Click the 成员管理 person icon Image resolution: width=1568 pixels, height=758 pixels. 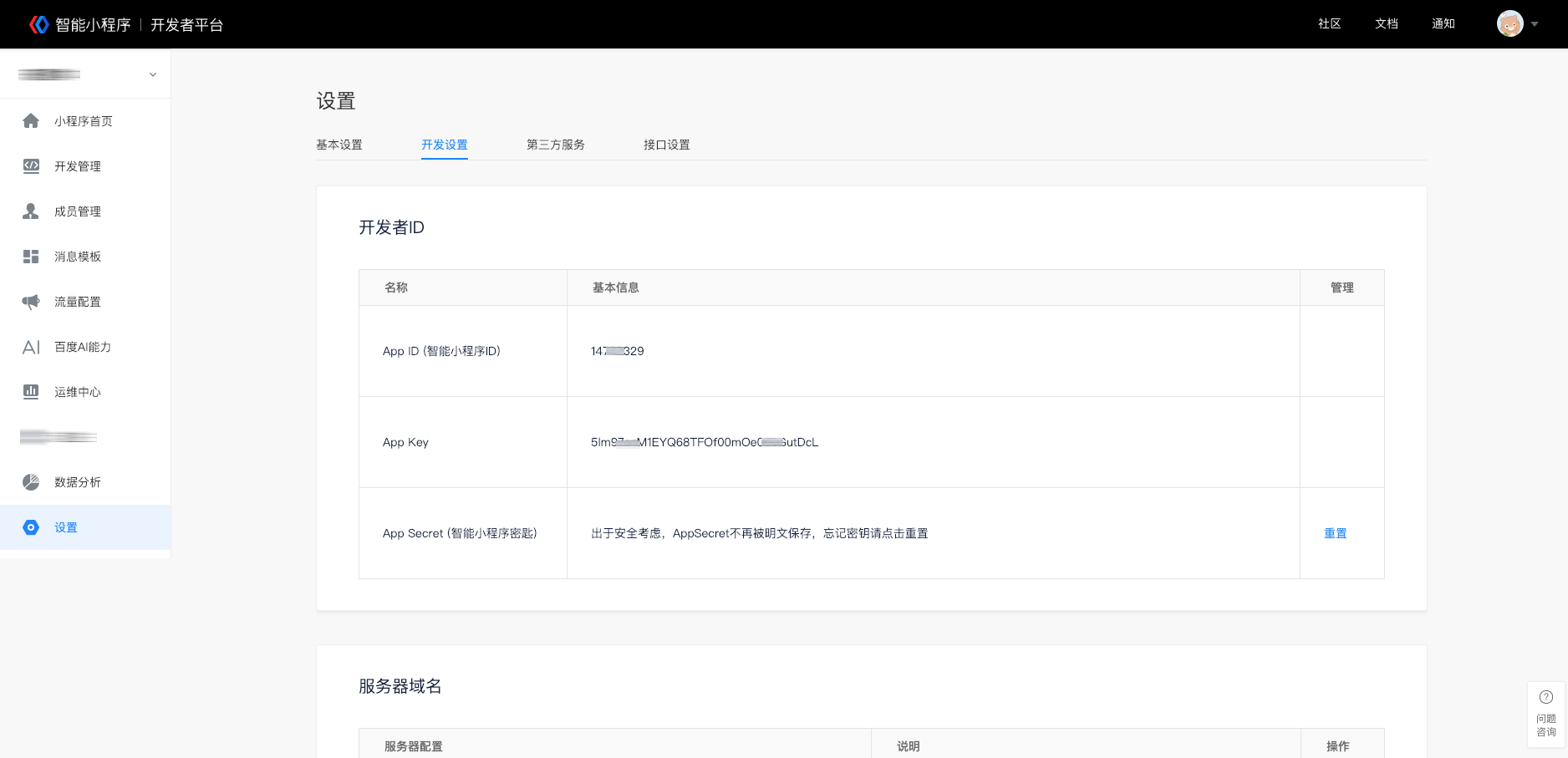click(31, 211)
